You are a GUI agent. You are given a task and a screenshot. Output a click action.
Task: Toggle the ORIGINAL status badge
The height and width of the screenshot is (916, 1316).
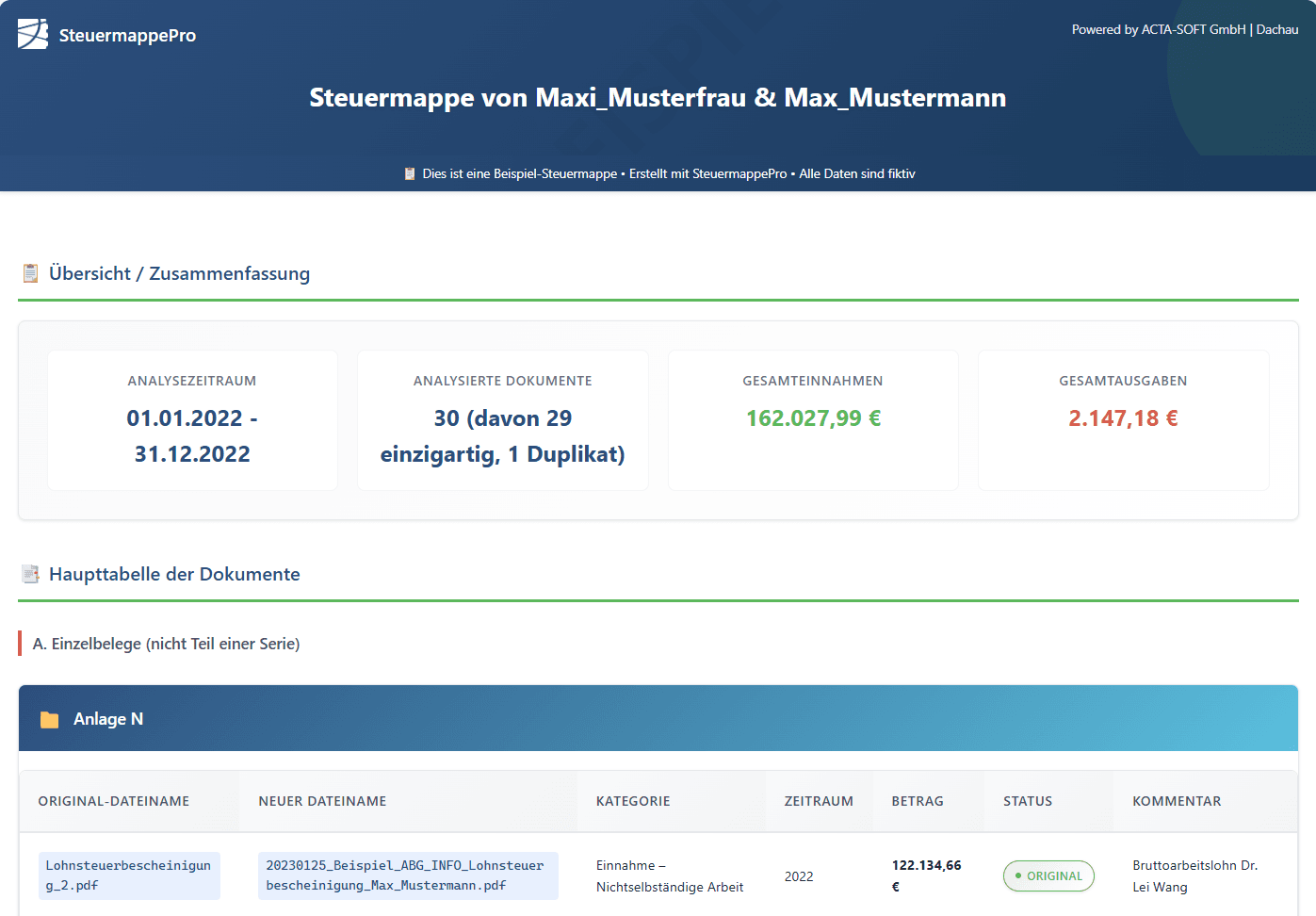tap(1048, 875)
